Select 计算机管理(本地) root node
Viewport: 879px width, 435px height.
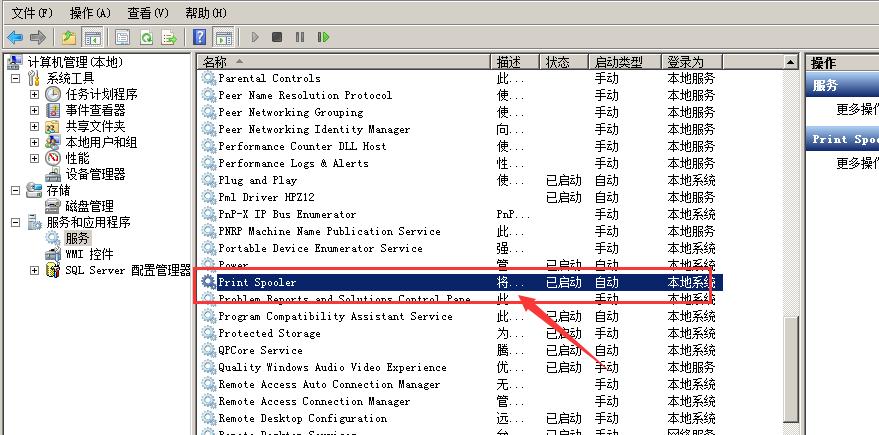tap(75, 62)
